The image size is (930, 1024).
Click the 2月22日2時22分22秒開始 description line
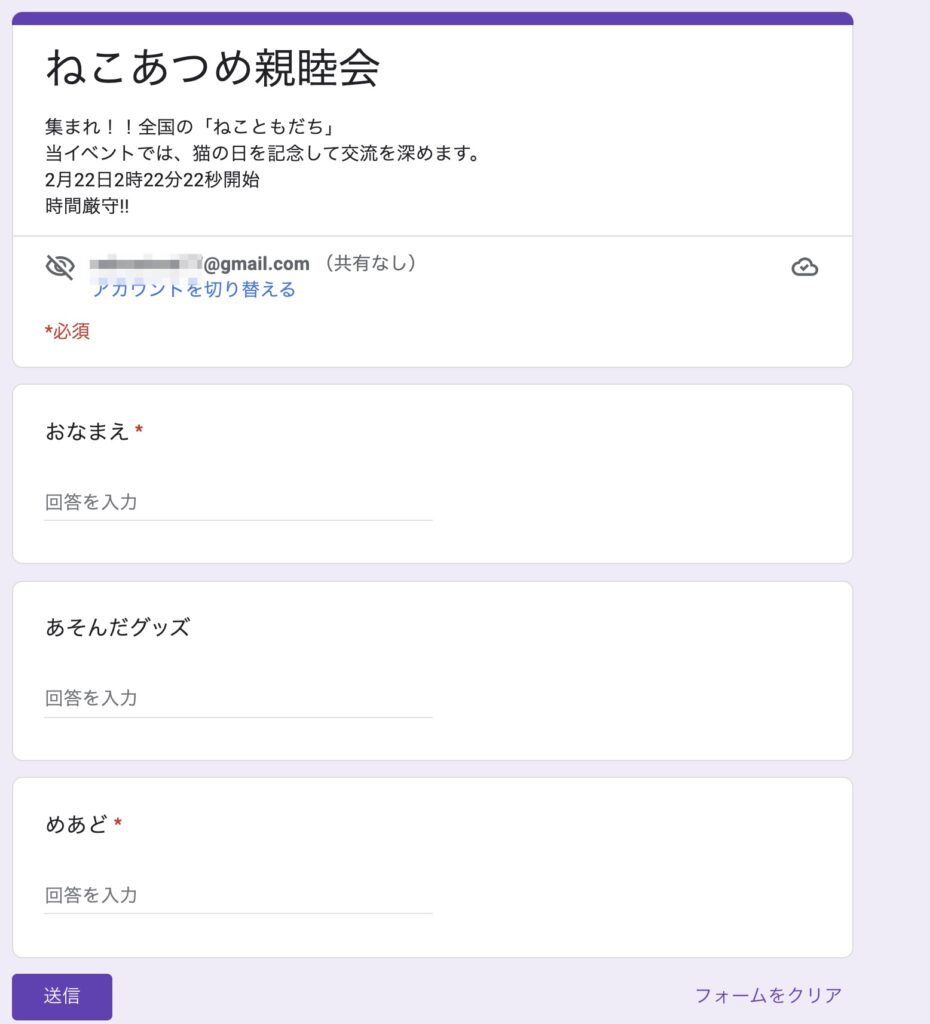point(152,180)
